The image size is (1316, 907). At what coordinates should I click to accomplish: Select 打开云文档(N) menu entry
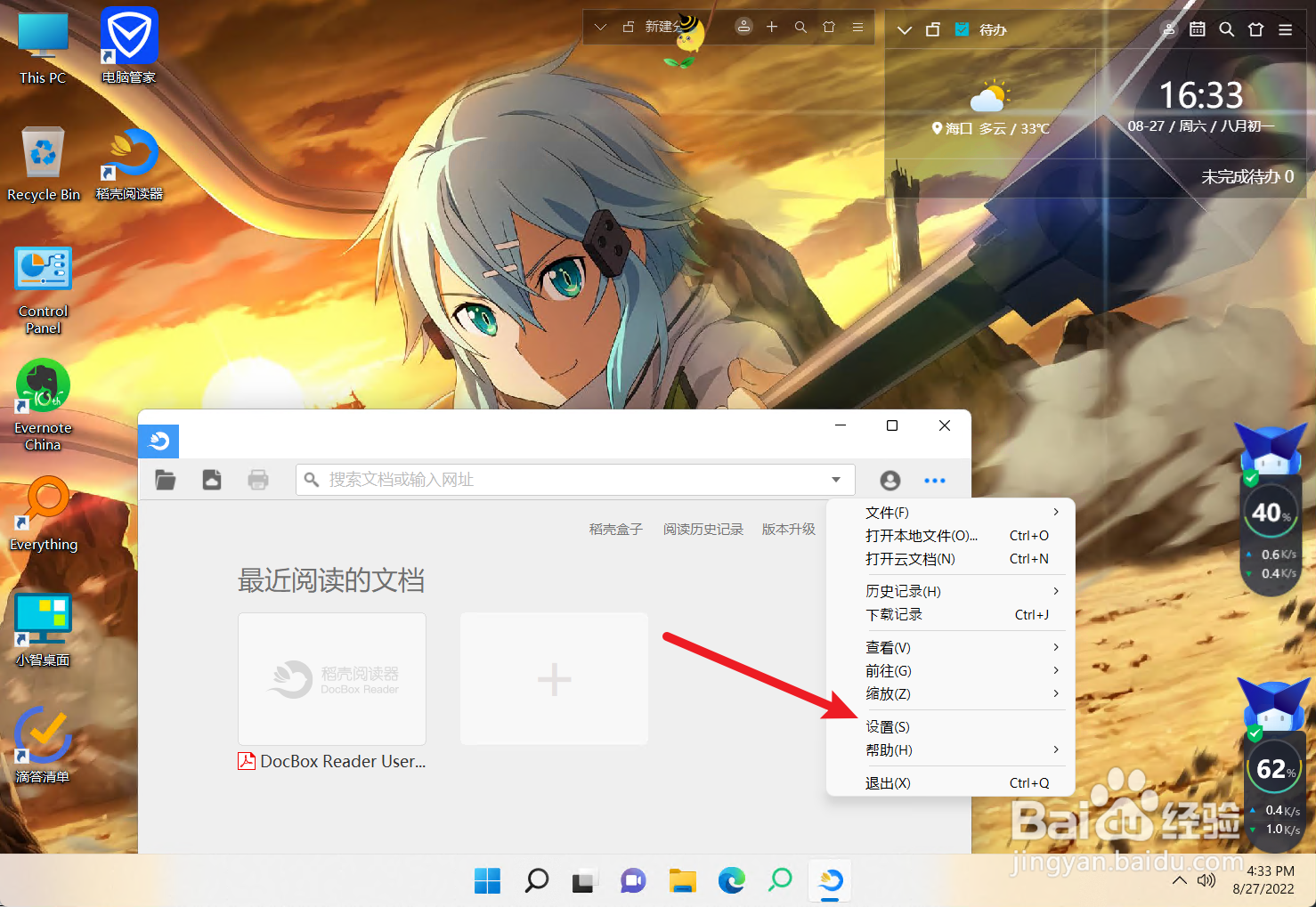[951, 559]
